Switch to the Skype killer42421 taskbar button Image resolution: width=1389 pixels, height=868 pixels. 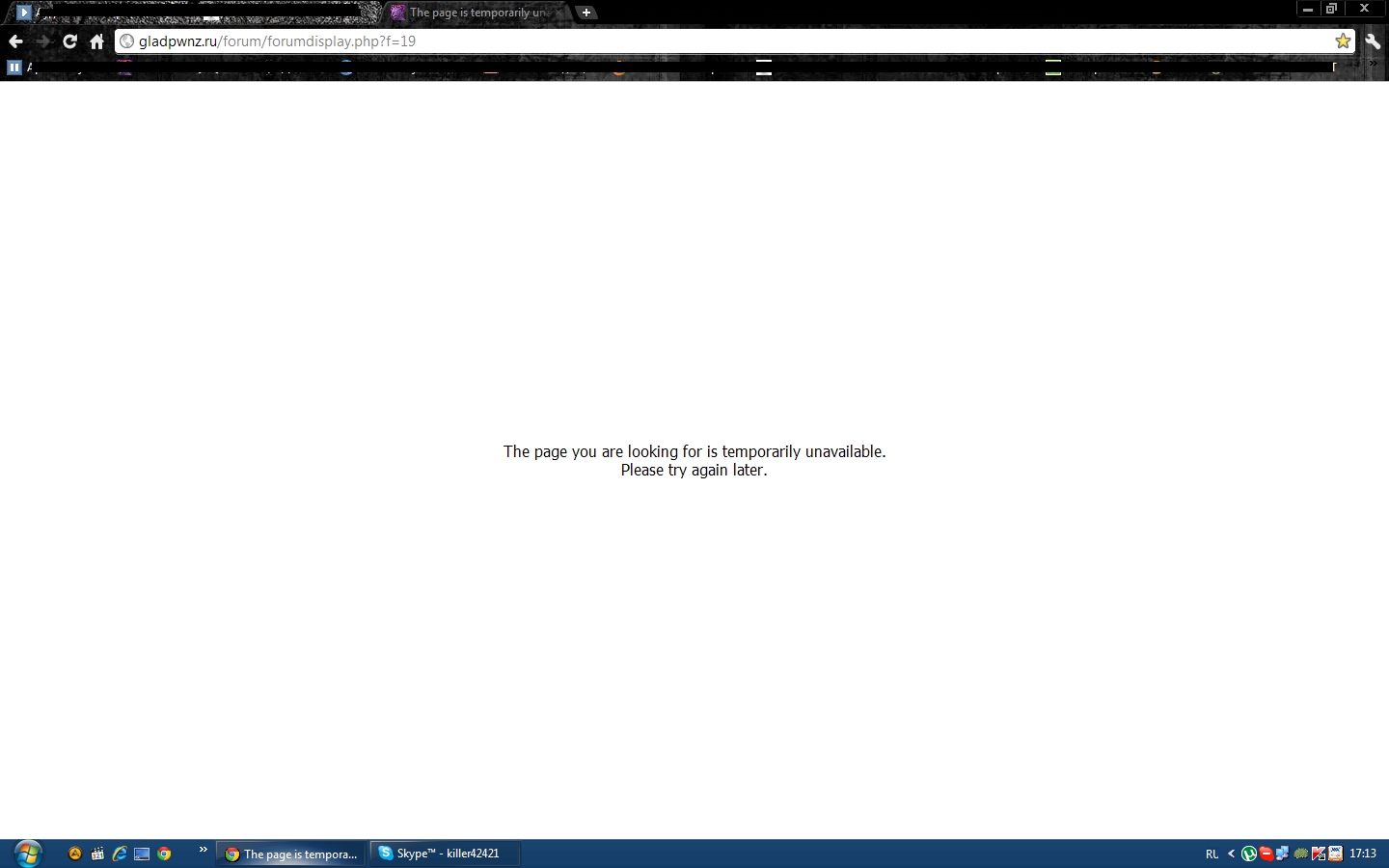point(446,854)
